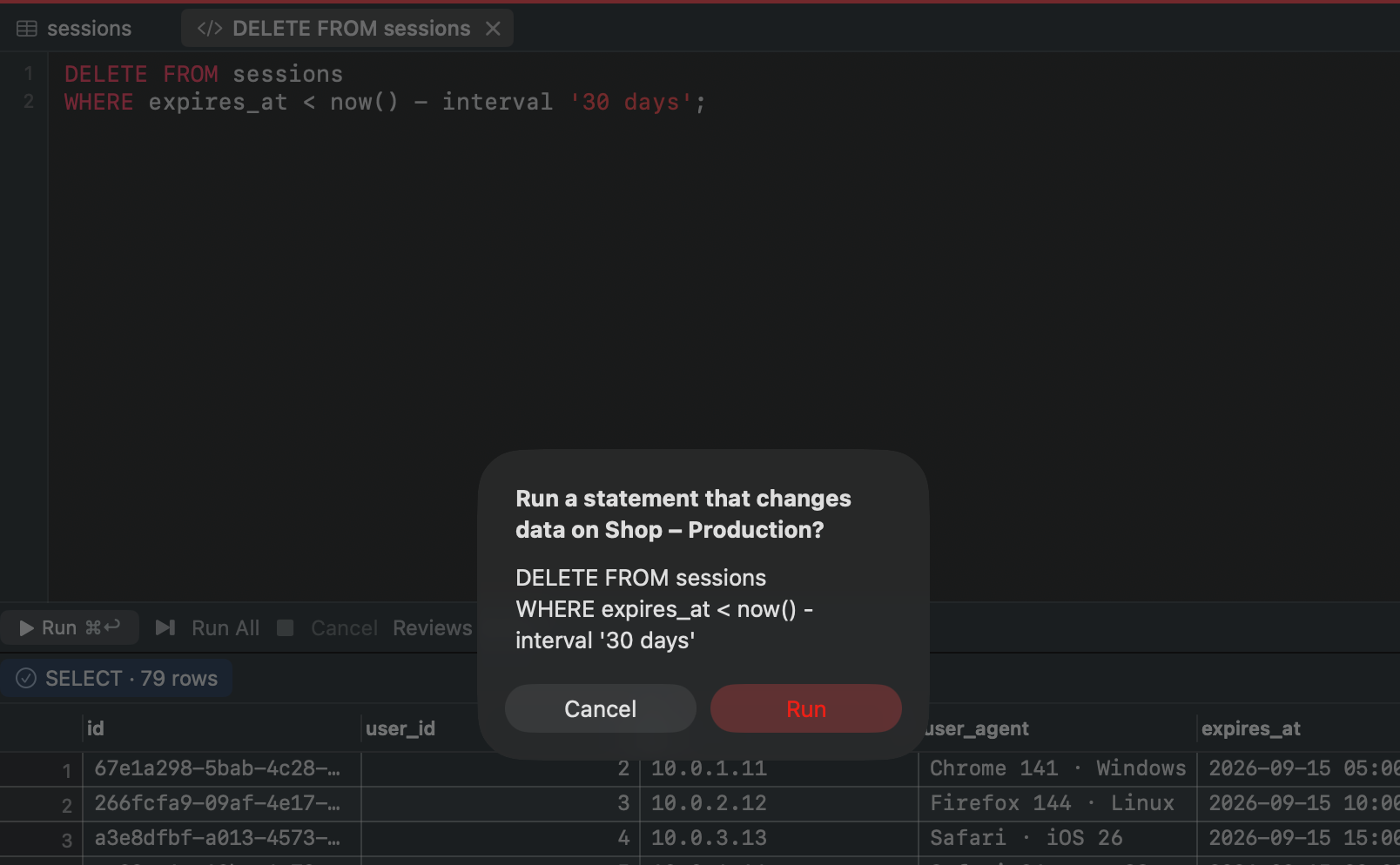Select user_id value 2 in first row

coord(501,768)
